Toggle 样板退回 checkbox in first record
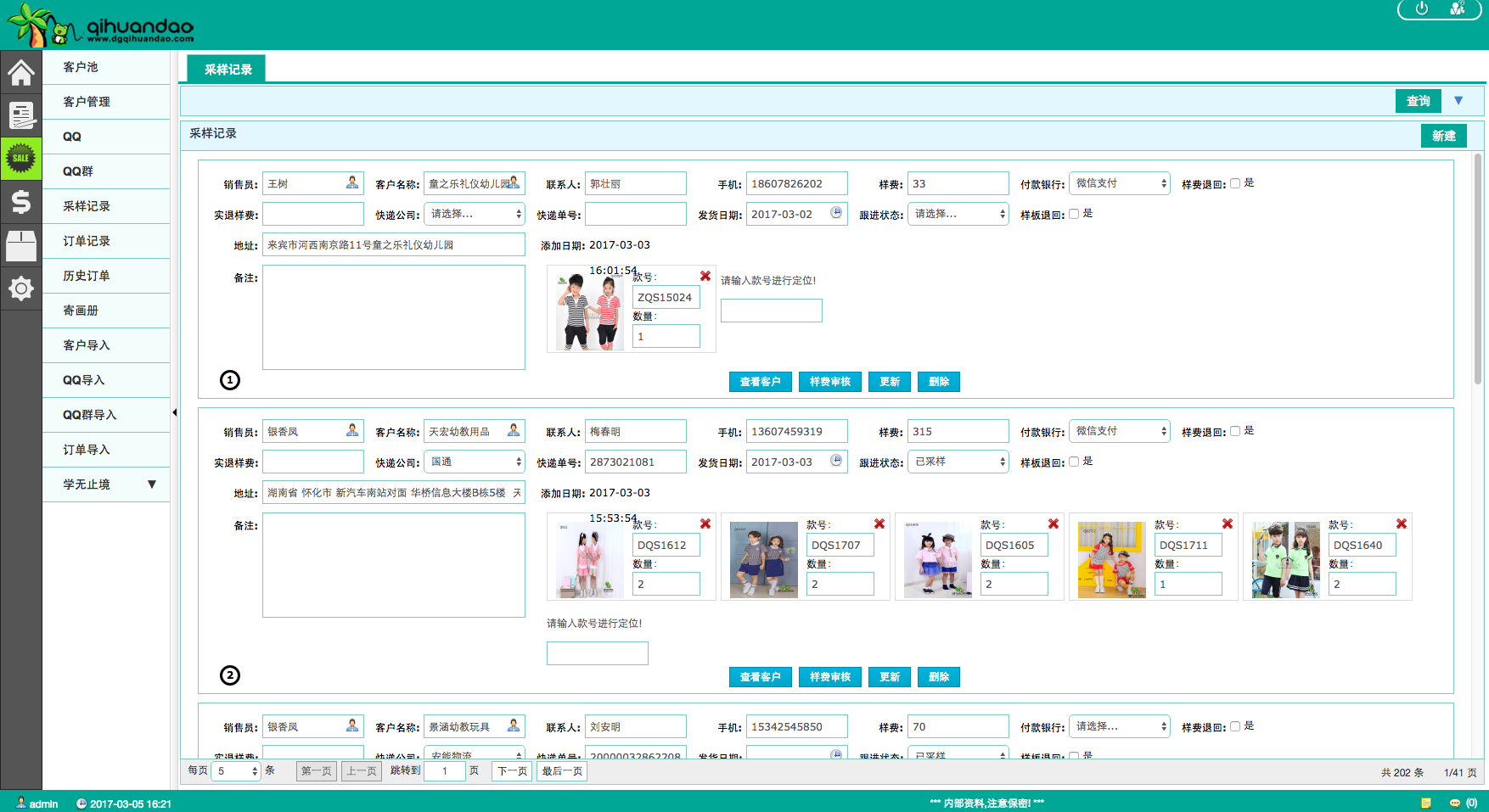This screenshot has width=1489, height=812. [x=1074, y=214]
